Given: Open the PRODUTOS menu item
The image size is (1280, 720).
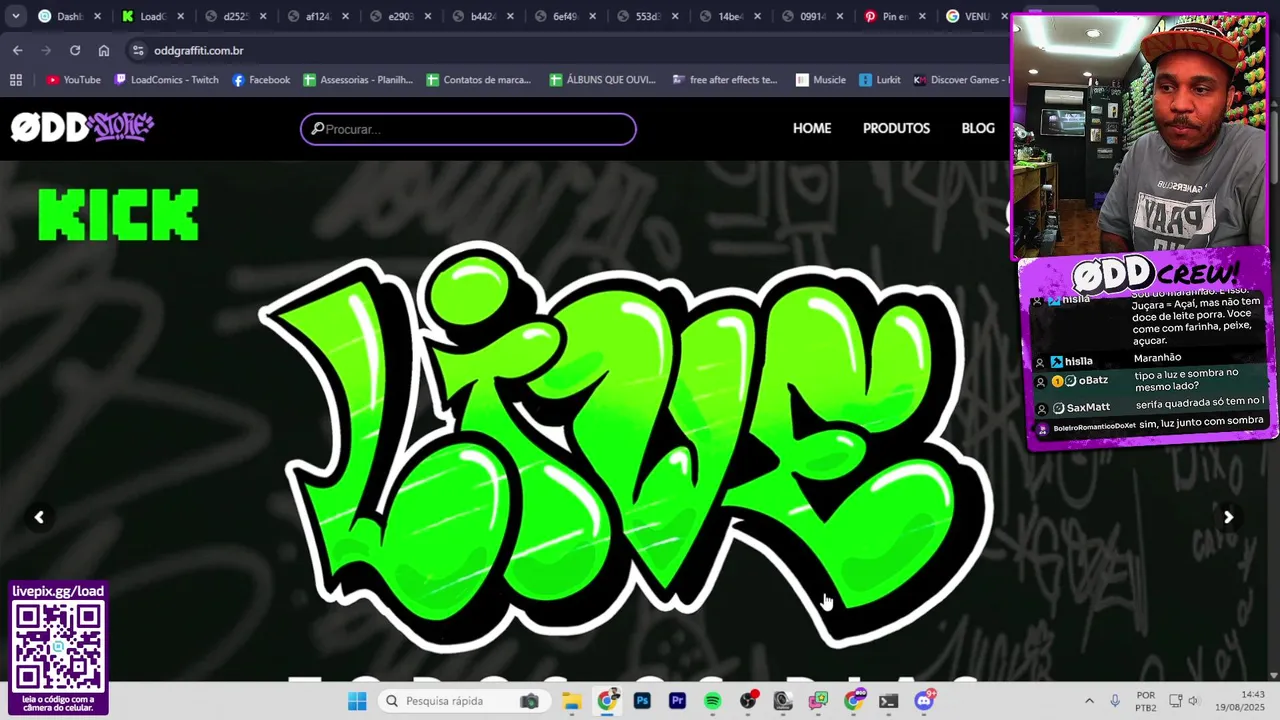Looking at the screenshot, I should click(896, 128).
